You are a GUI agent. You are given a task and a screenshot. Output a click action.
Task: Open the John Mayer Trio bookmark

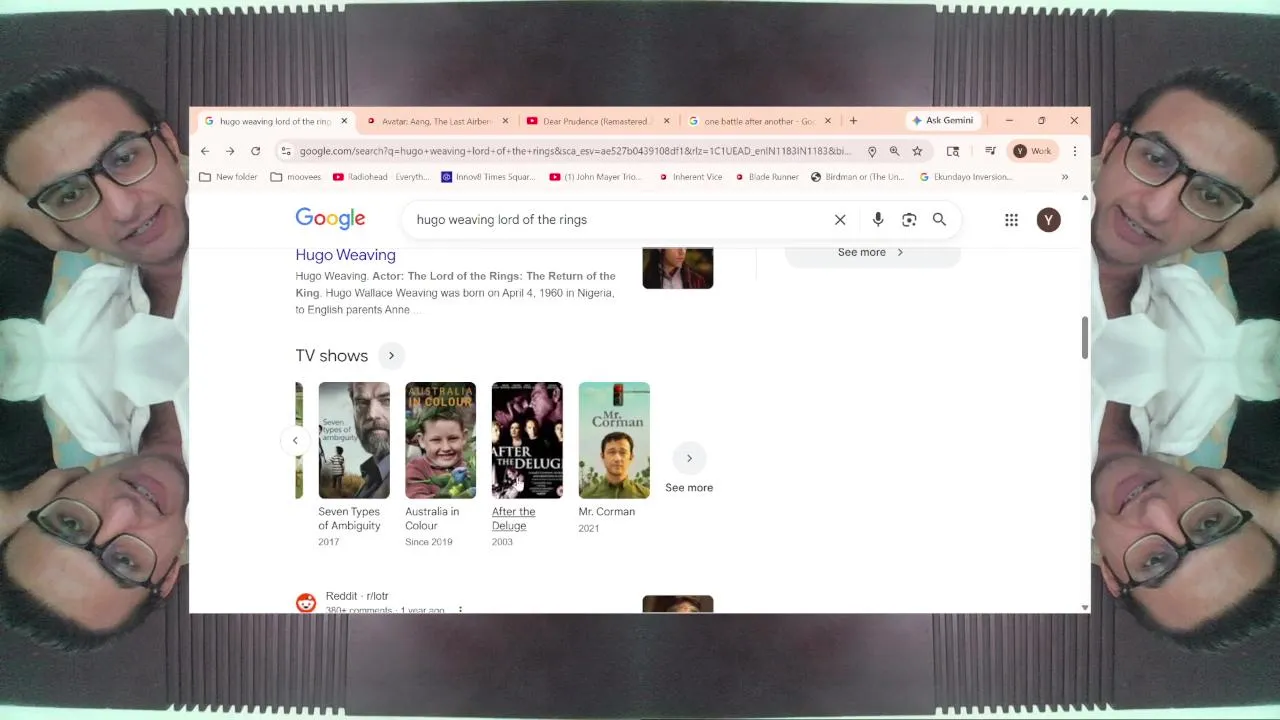(x=596, y=177)
